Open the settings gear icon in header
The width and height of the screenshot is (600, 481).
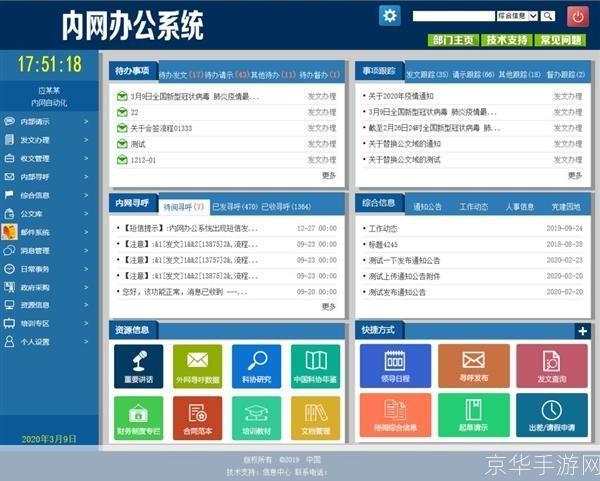pyautogui.click(x=389, y=15)
